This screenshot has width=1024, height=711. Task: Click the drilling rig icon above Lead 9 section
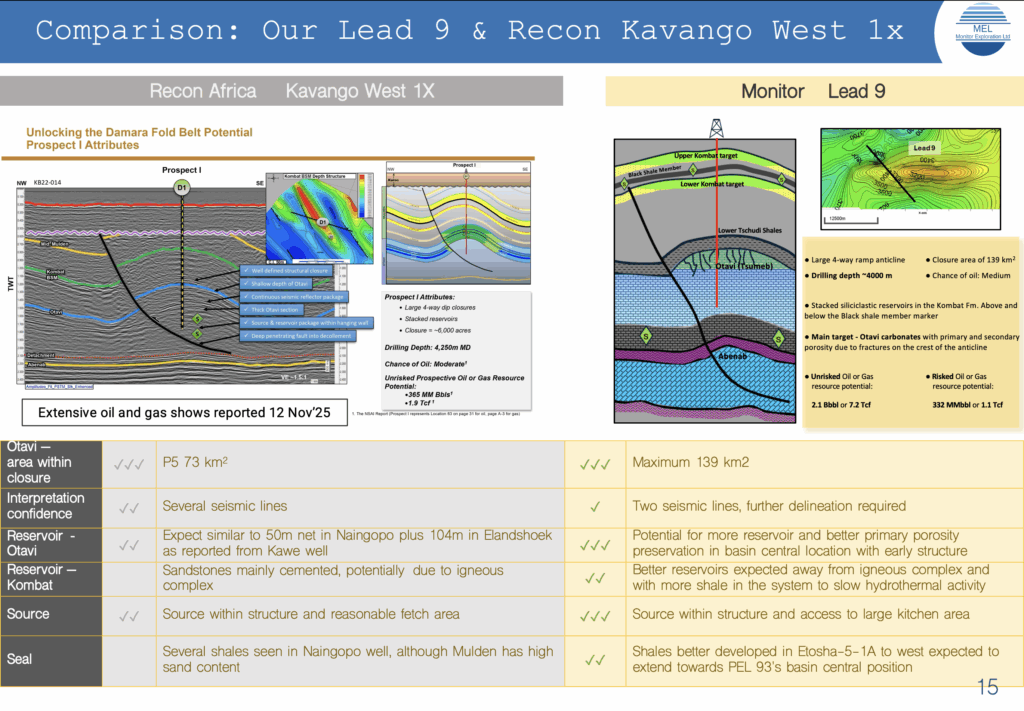click(715, 129)
